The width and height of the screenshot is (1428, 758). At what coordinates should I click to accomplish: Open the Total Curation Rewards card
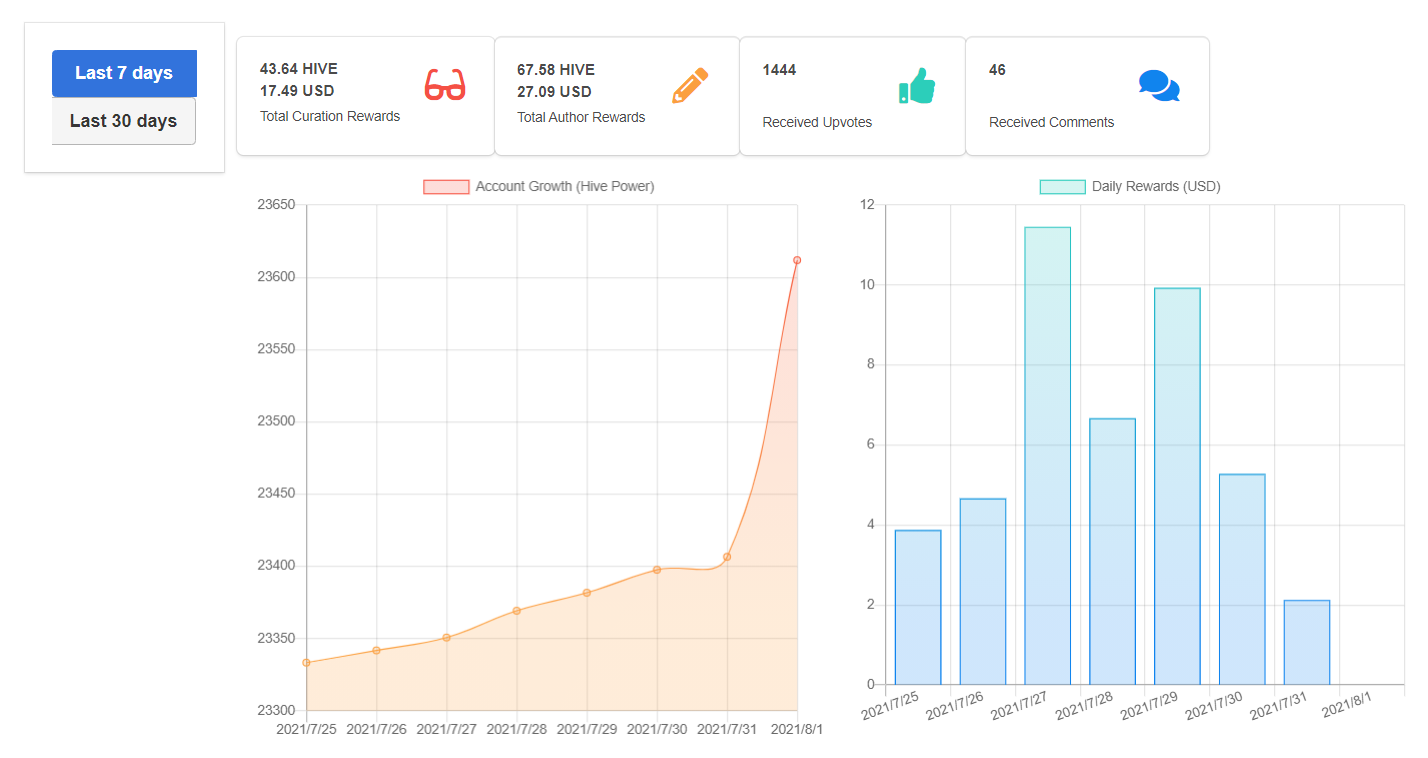click(x=365, y=96)
